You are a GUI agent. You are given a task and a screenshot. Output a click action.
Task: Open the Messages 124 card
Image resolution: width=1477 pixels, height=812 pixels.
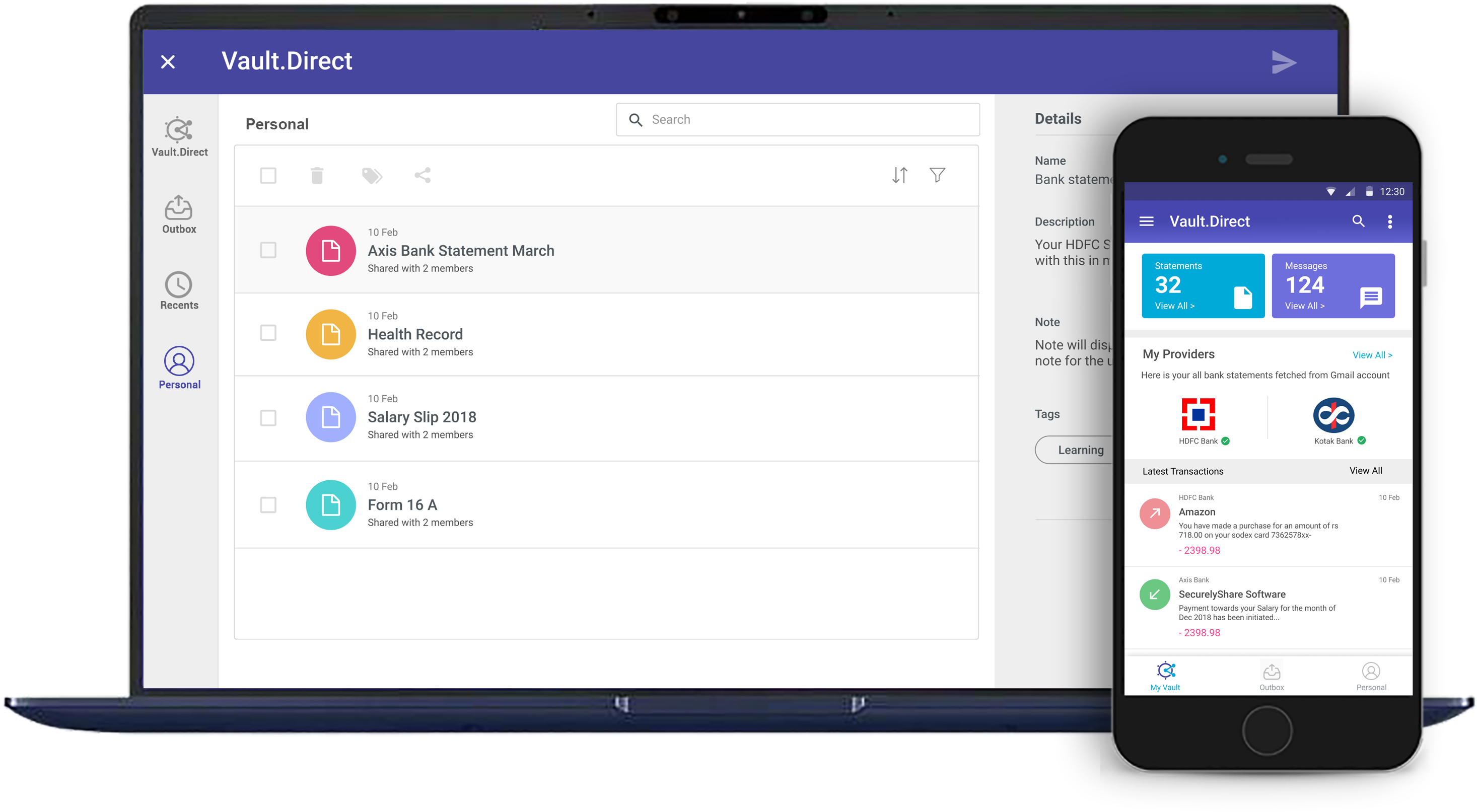click(1333, 285)
